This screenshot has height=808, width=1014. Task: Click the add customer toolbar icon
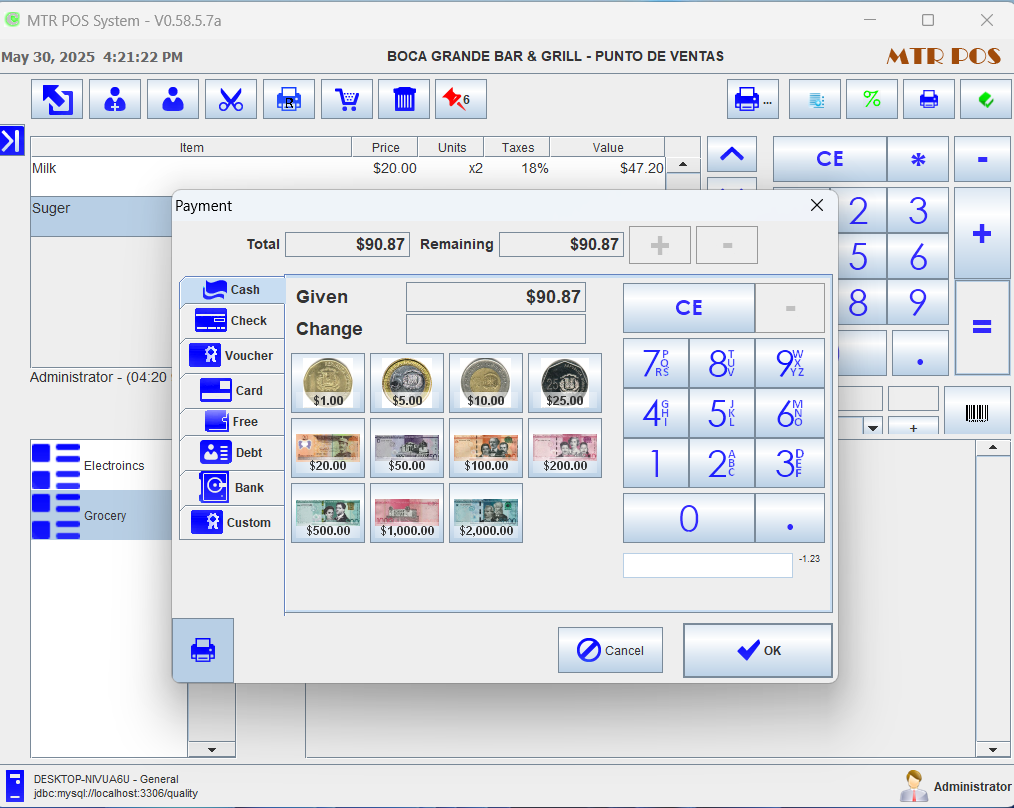[115, 99]
